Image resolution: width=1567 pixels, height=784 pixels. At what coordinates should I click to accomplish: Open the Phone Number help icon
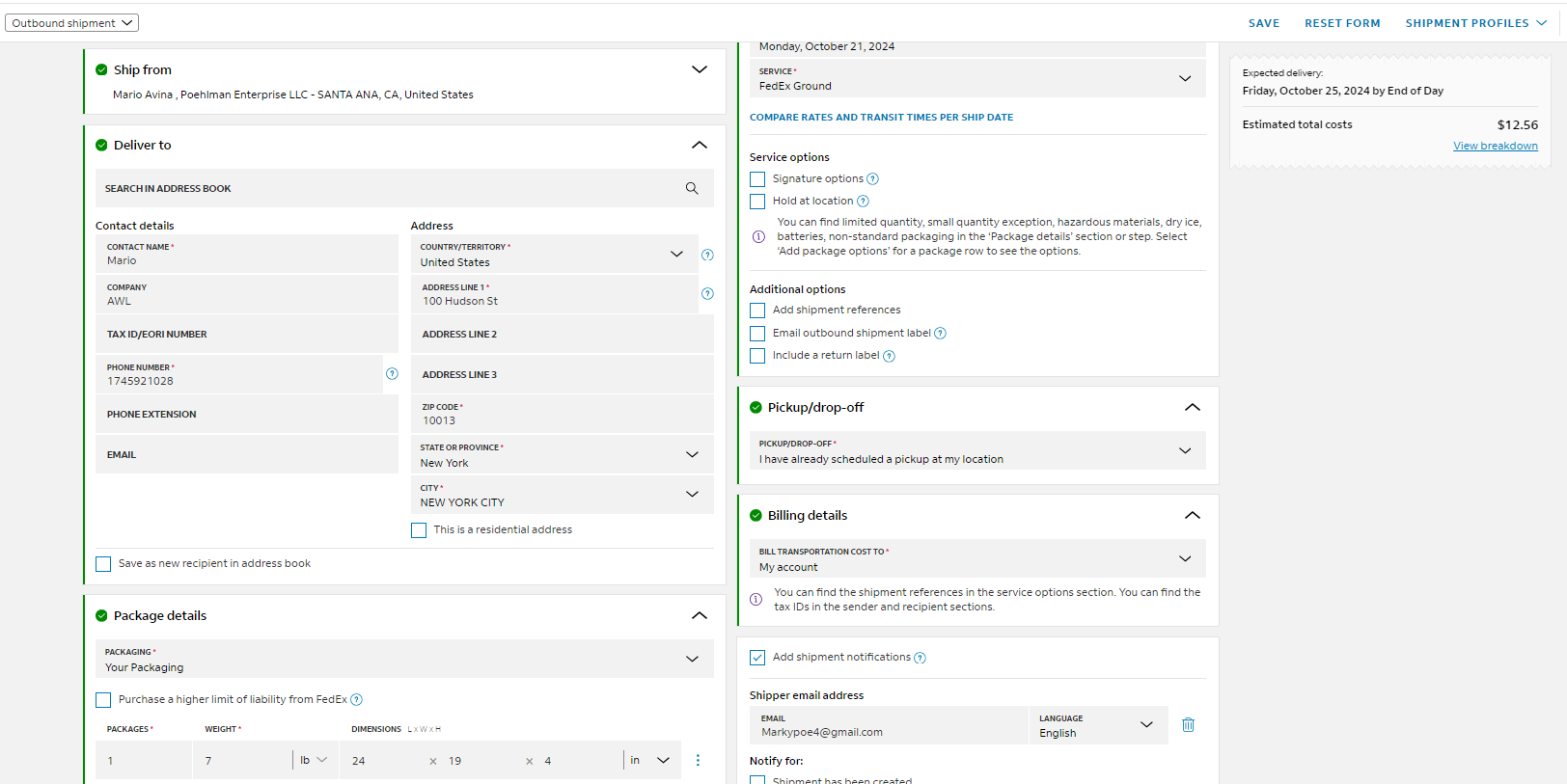coord(392,373)
